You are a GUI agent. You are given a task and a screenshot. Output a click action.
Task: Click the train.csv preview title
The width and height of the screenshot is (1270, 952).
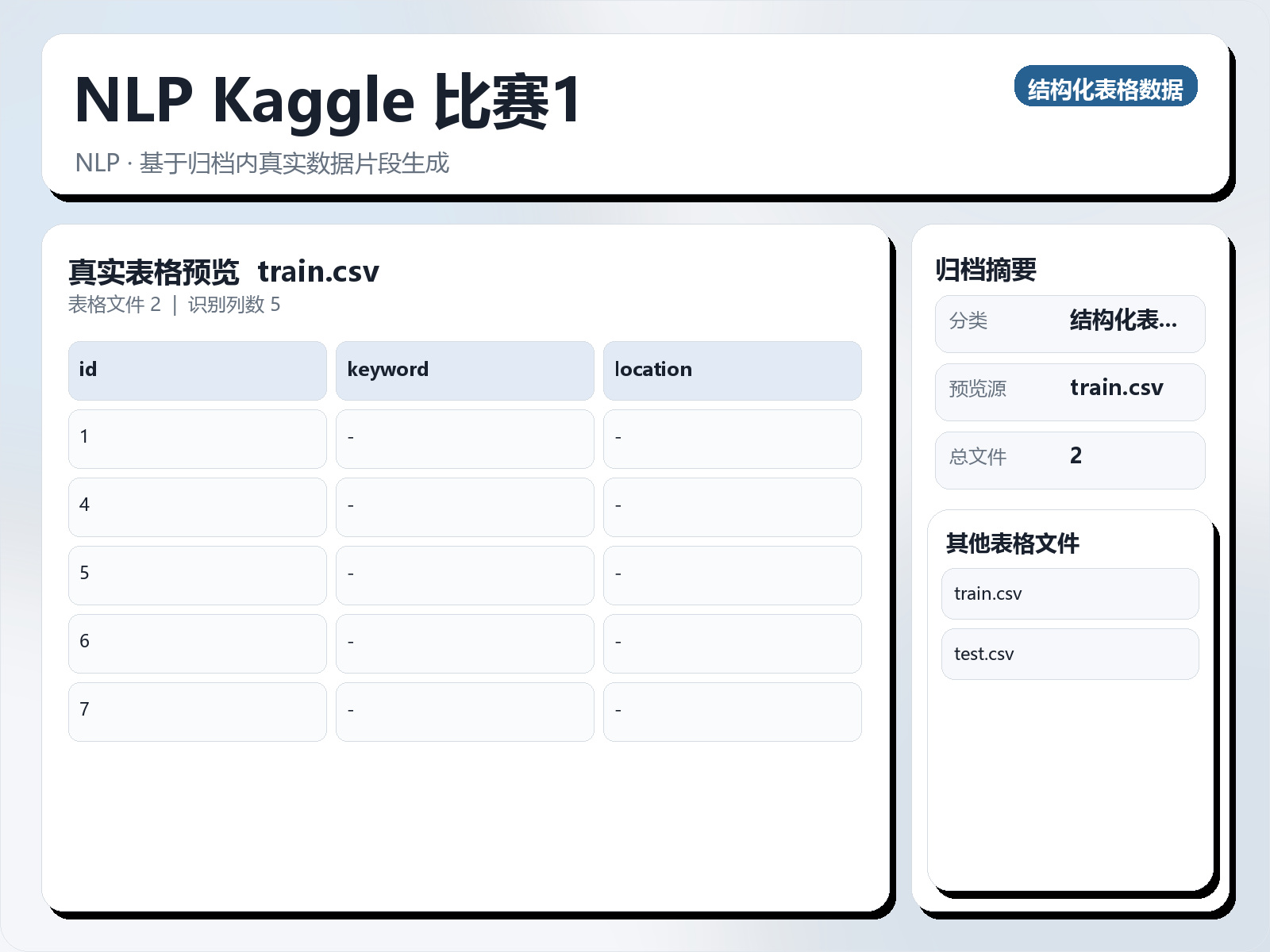pos(321,272)
